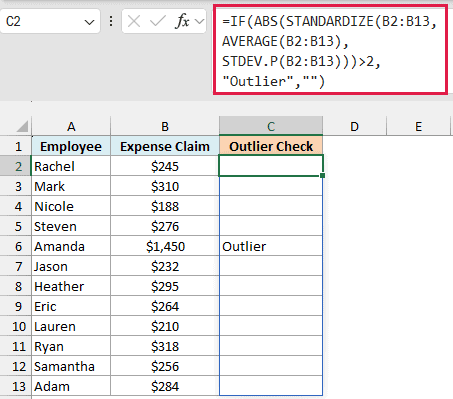
Task: Select column E header
Action: [x=419, y=126]
